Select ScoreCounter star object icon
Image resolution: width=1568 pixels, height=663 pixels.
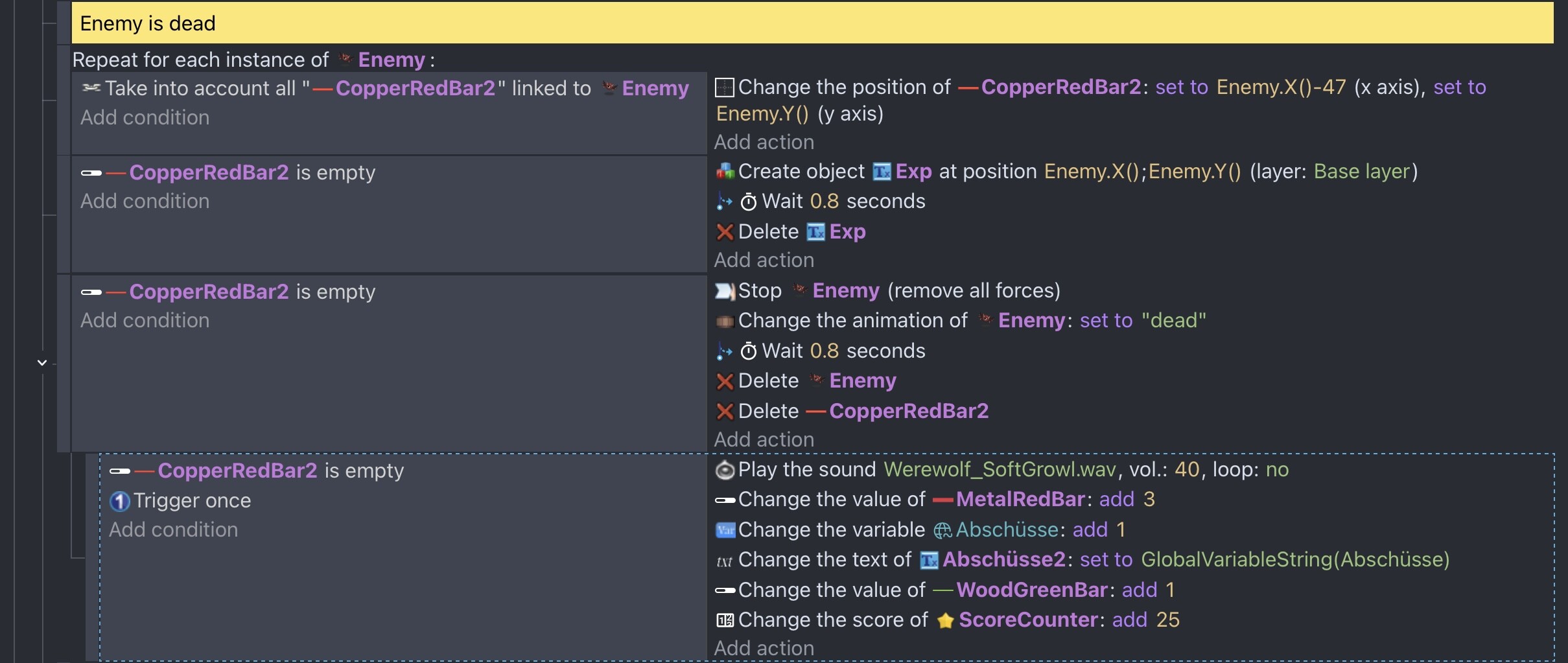tap(946, 621)
